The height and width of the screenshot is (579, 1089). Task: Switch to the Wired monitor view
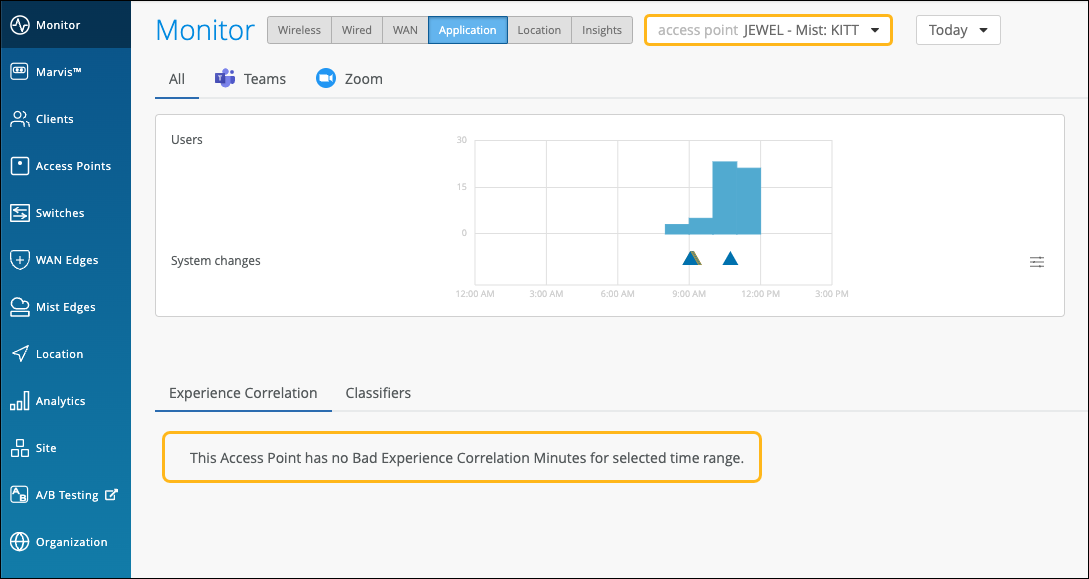click(x=356, y=30)
